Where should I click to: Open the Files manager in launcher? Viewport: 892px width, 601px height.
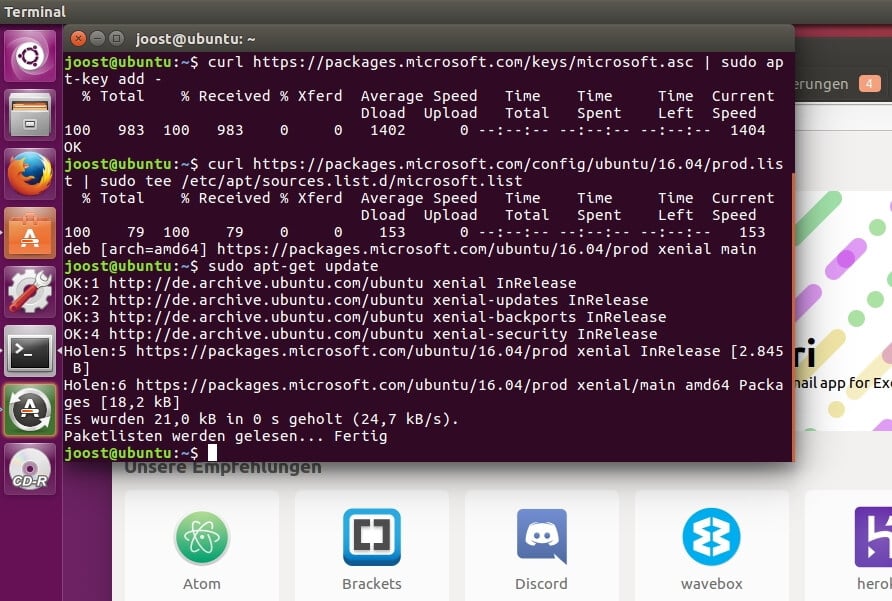pos(30,115)
